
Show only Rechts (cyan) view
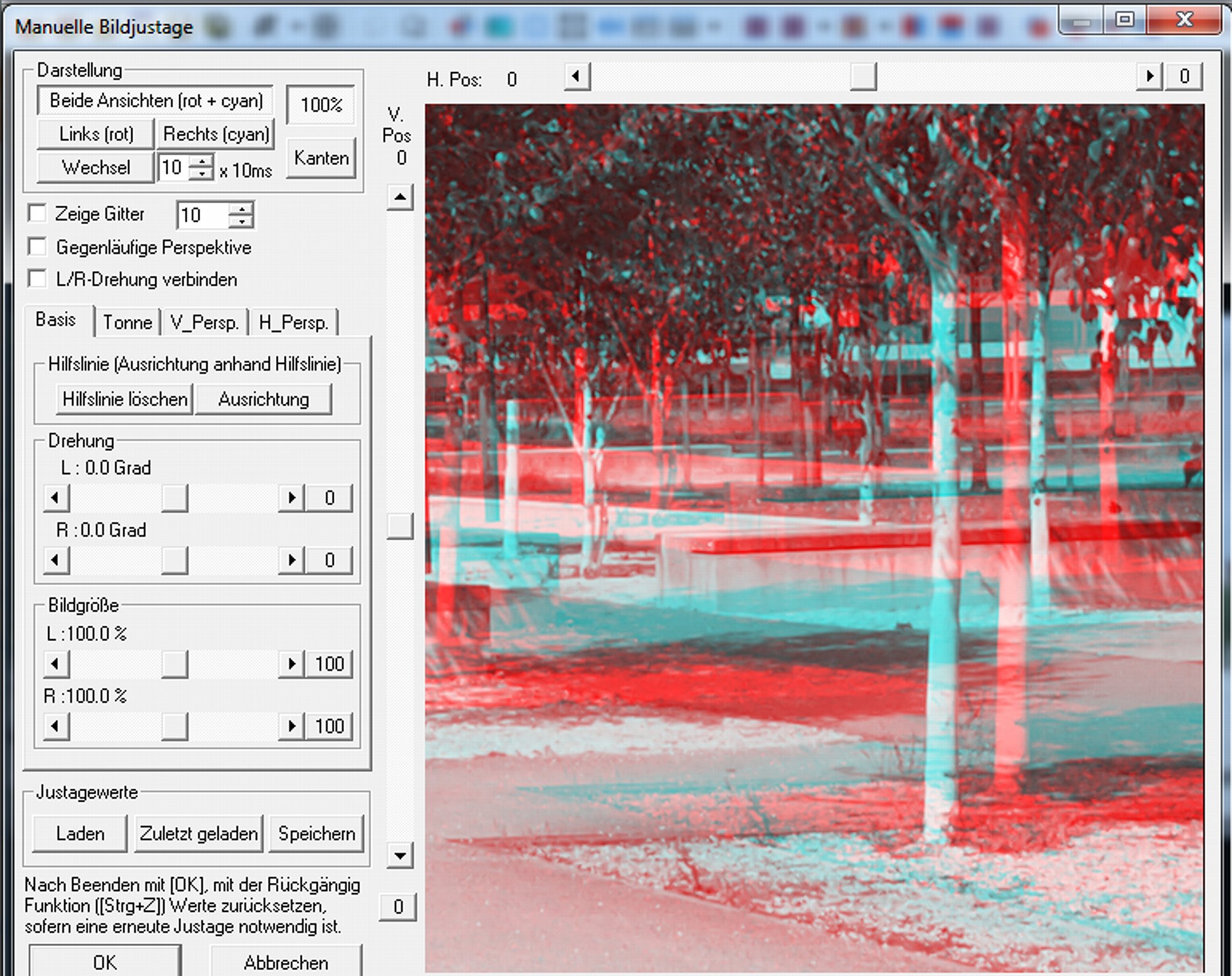[216, 134]
